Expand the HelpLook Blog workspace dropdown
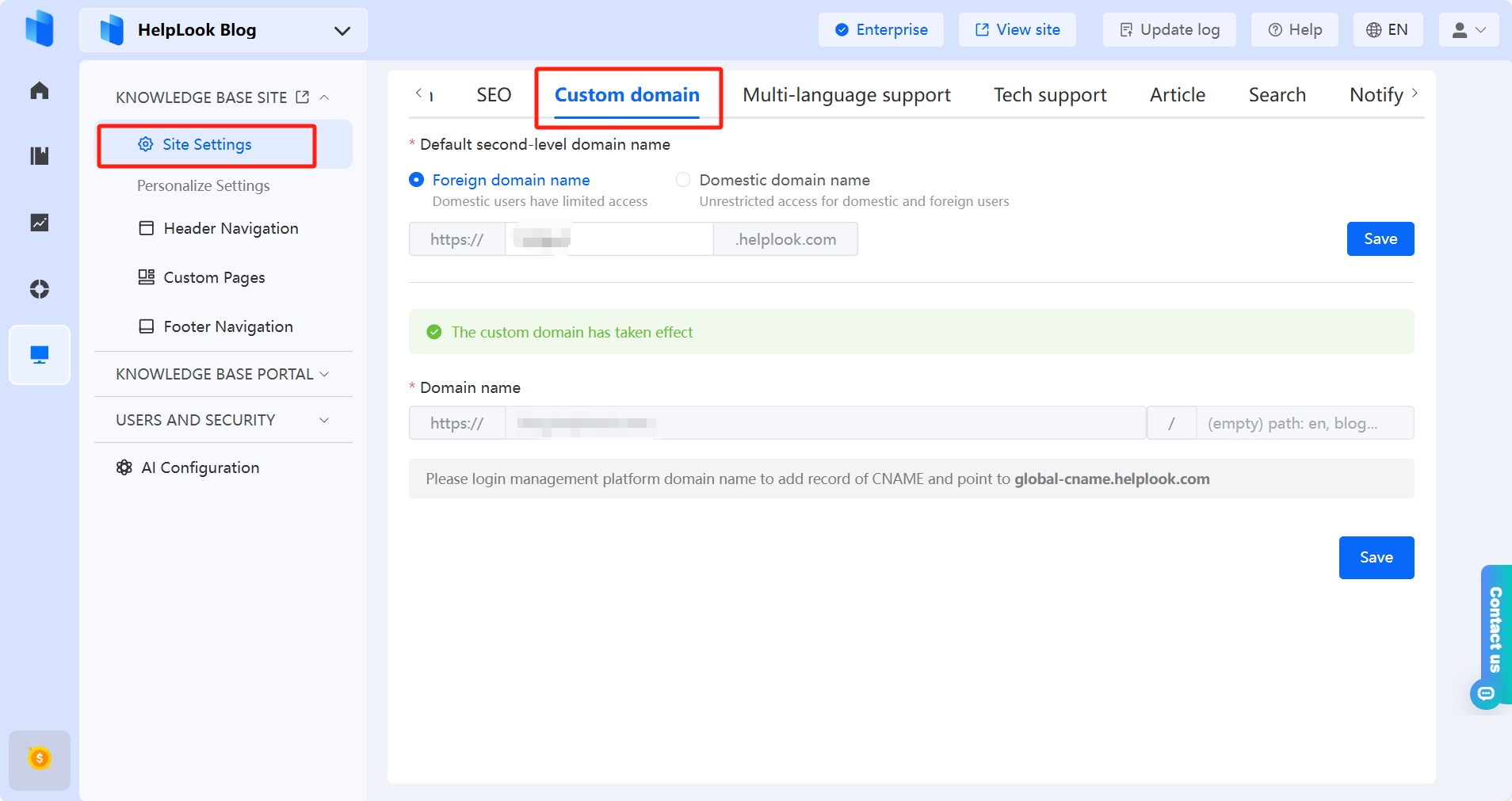Viewport: 1512px width, 801px height. (342, 31)
